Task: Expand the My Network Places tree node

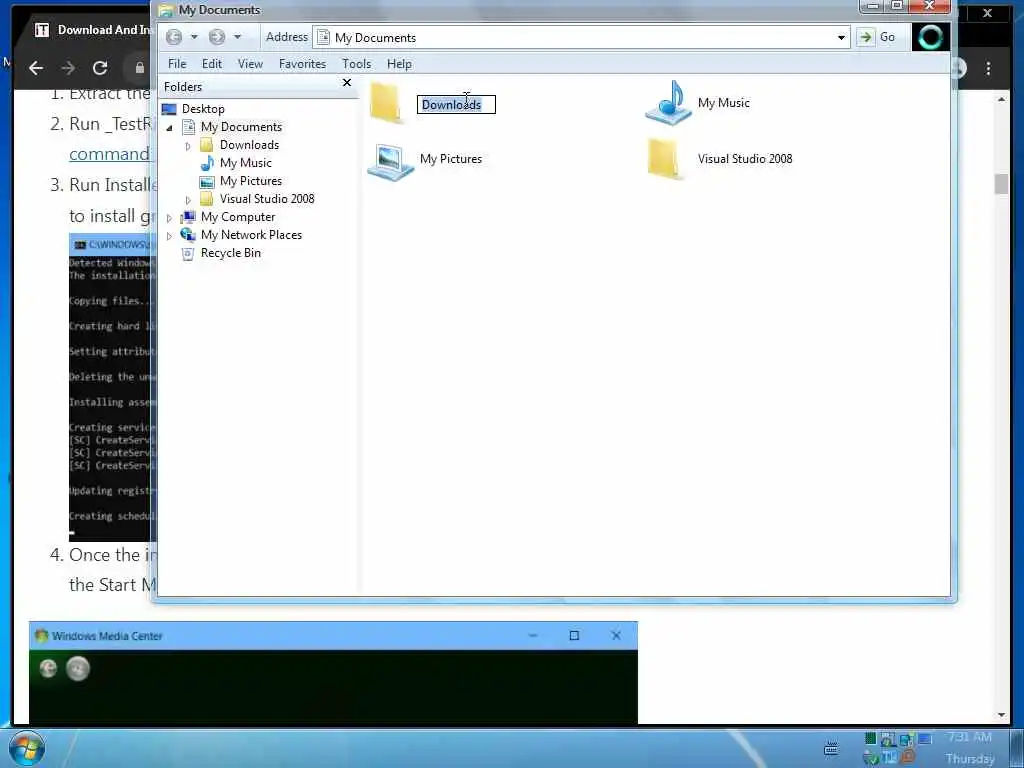Action: (169, 236)
